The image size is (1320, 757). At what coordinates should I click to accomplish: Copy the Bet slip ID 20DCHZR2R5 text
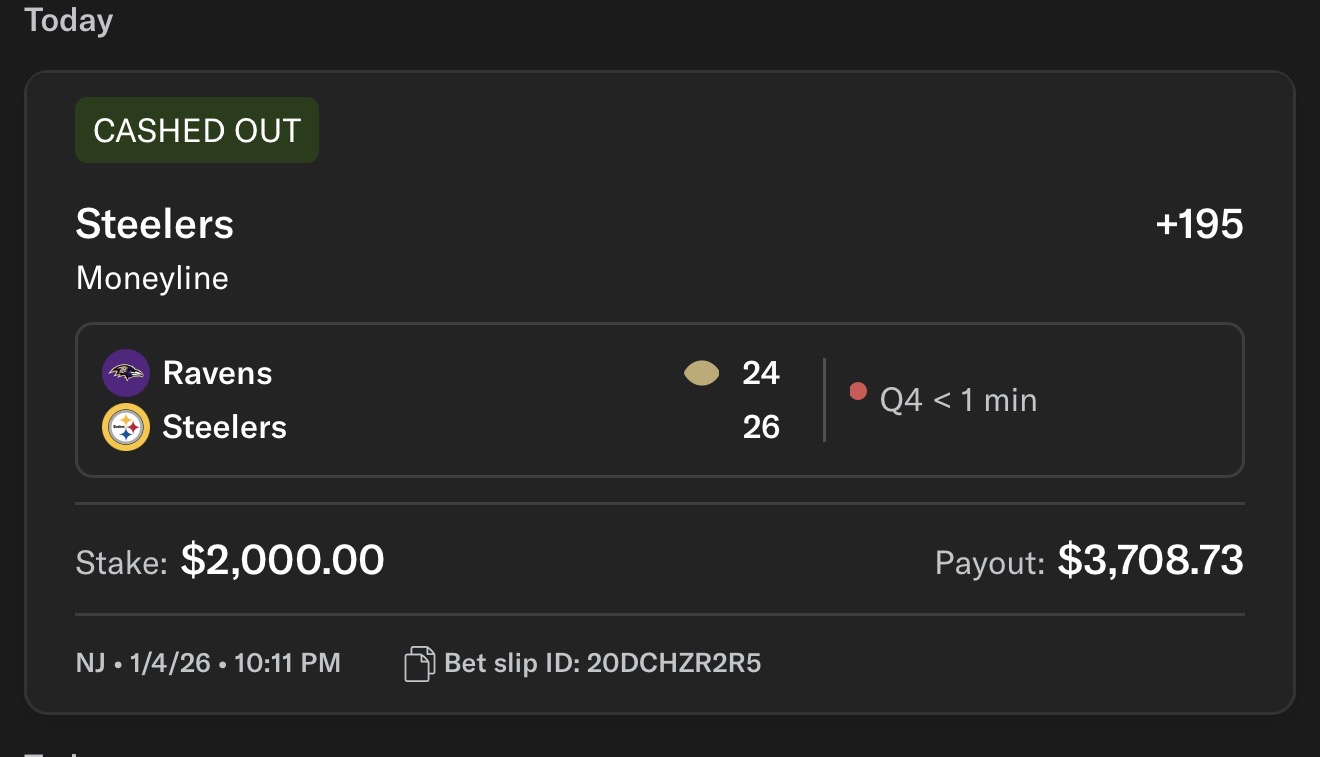click(603, 663)
